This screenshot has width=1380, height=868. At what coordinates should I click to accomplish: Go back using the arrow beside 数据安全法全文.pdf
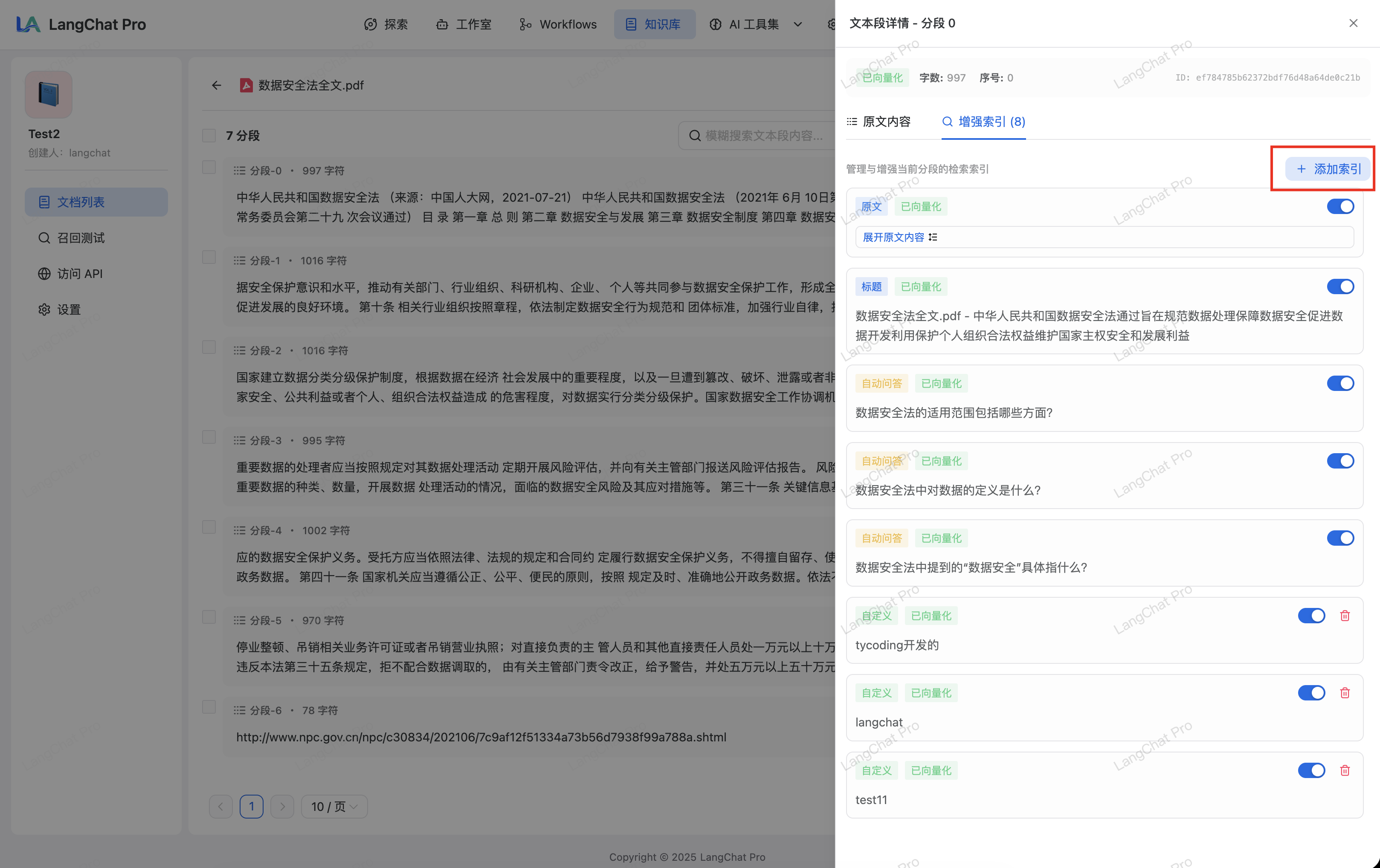click(216, 85)
